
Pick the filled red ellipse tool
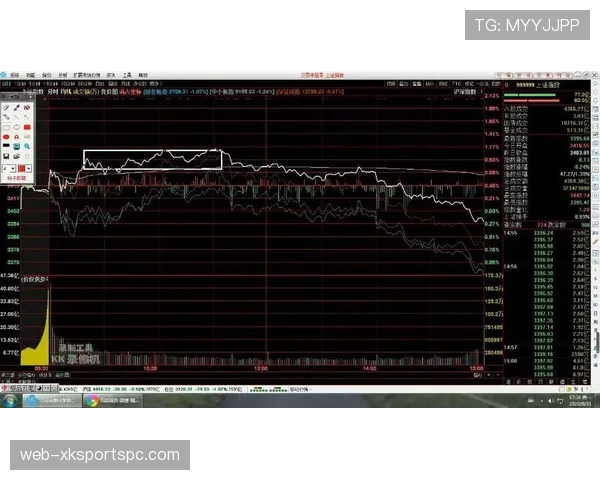[6, 137]
